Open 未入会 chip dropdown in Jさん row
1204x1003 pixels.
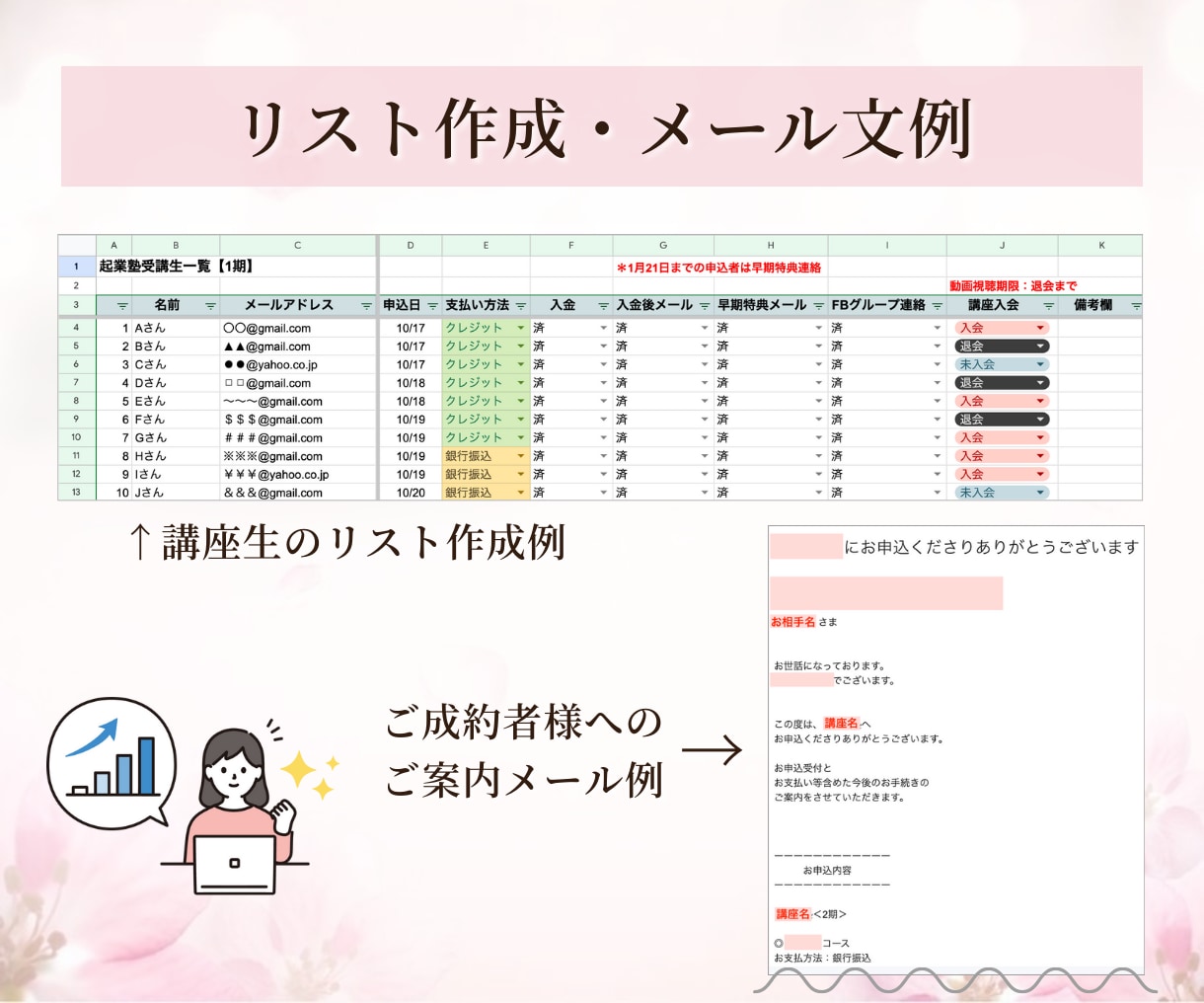pos(1040,493)
